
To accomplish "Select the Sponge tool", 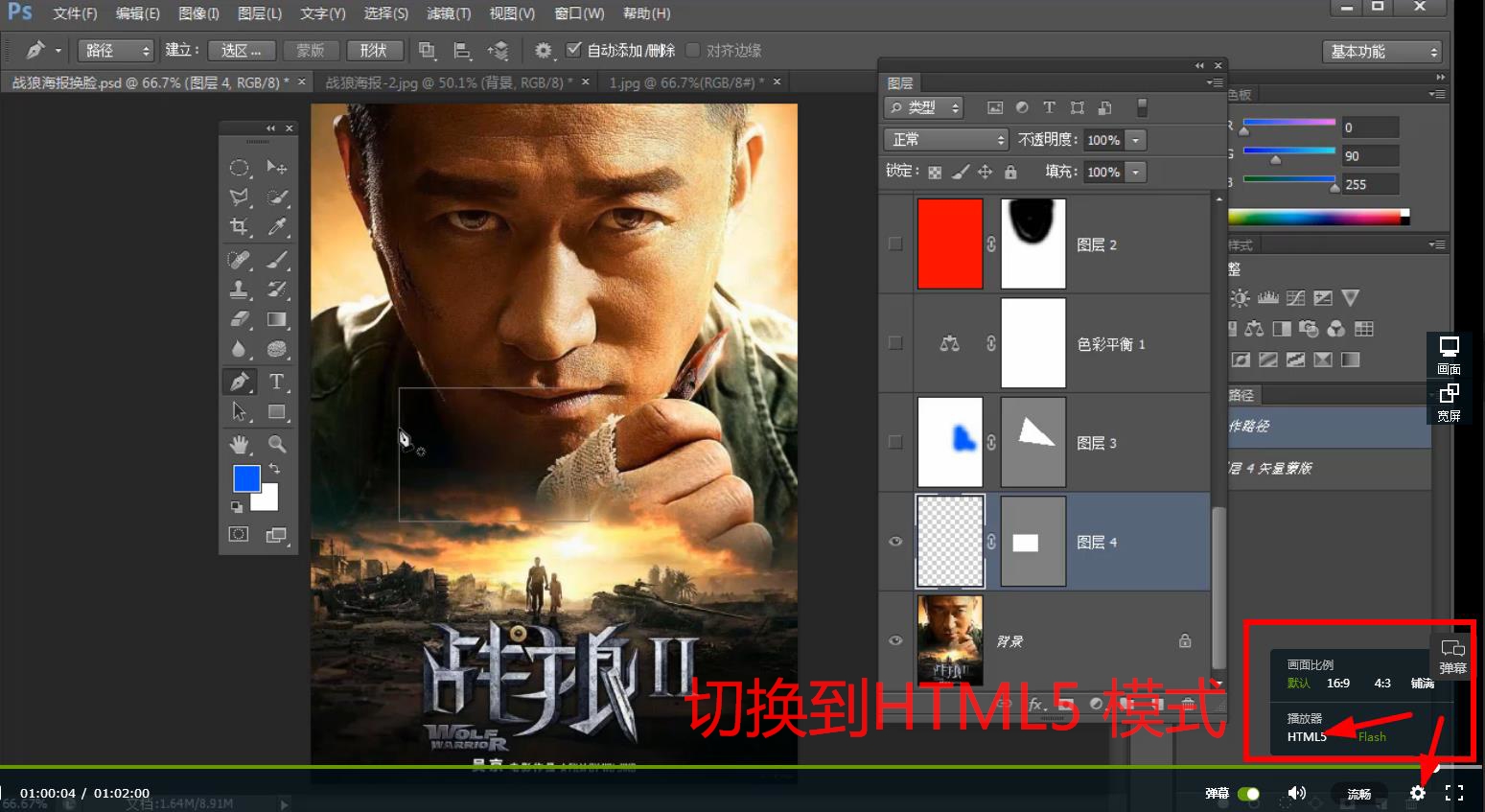I will (x=277, y=349).
